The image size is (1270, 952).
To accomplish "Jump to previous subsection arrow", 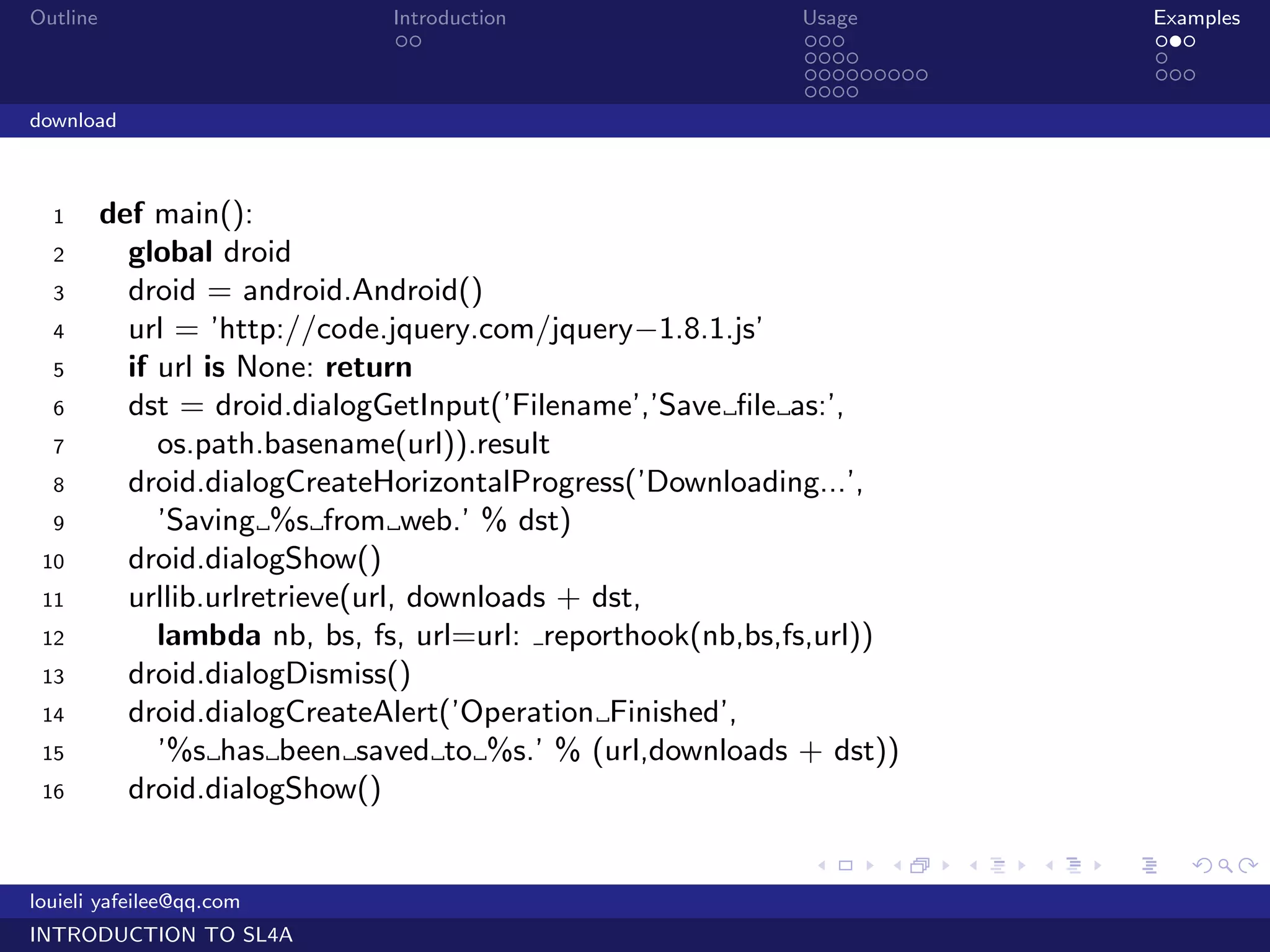I will click(973, 865).
